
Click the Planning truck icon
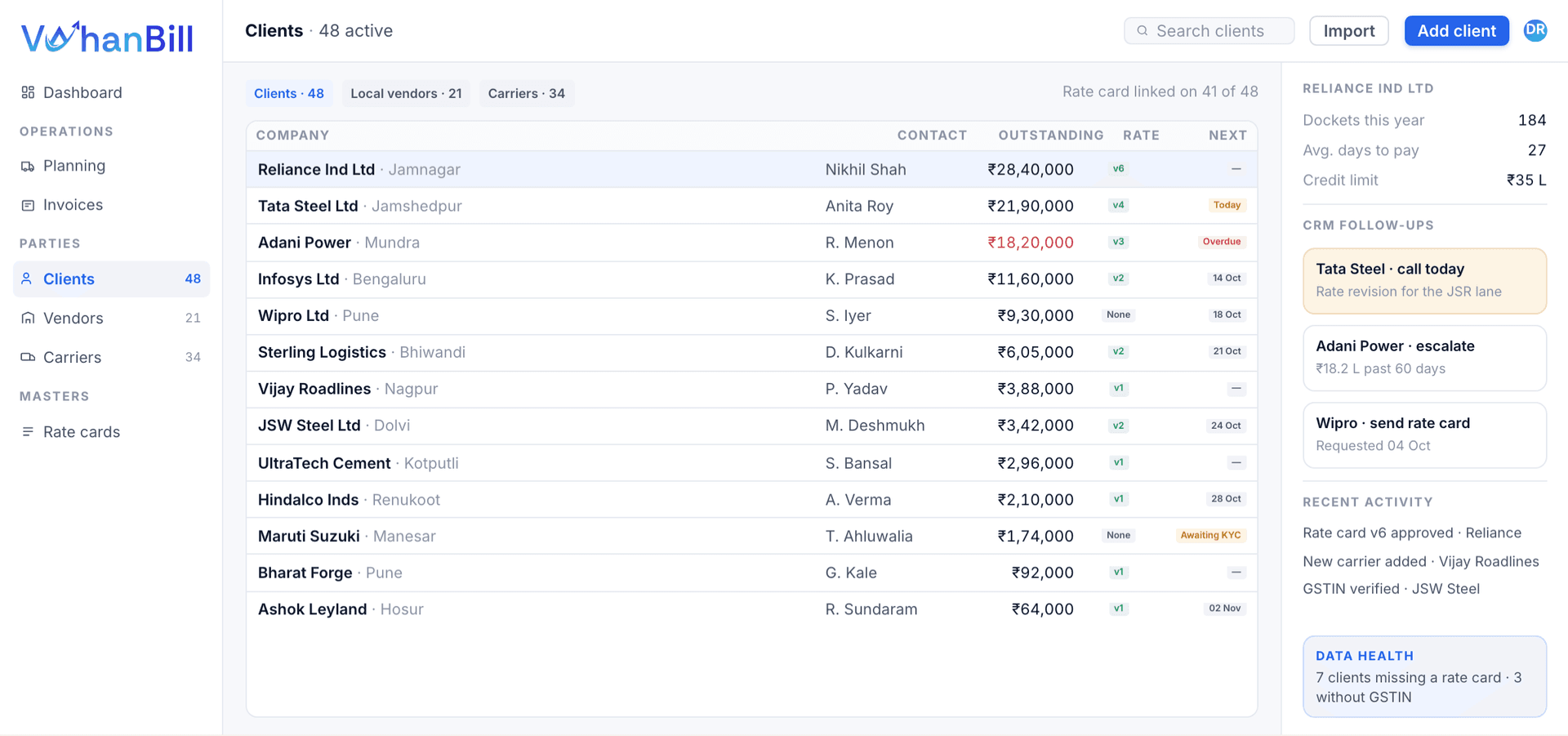click(x=28, y=166)
